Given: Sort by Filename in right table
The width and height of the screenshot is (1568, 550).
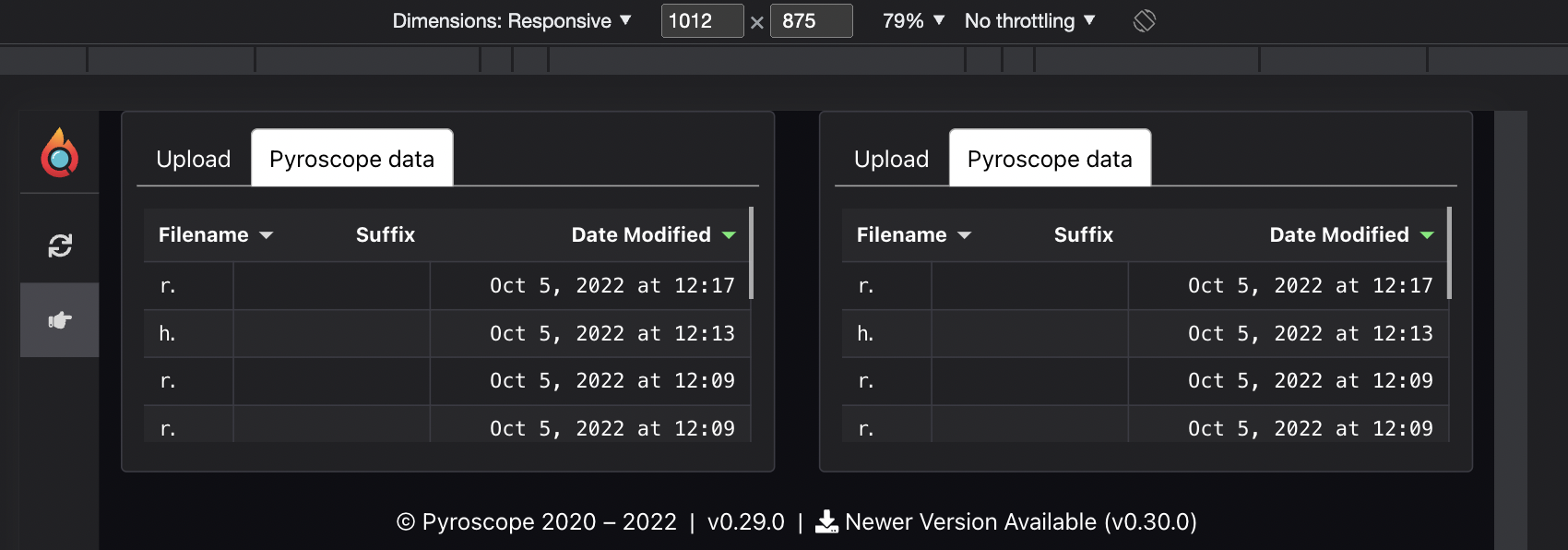Looking at the screenshot, I should pyautogui.click(x=914, y=234).
